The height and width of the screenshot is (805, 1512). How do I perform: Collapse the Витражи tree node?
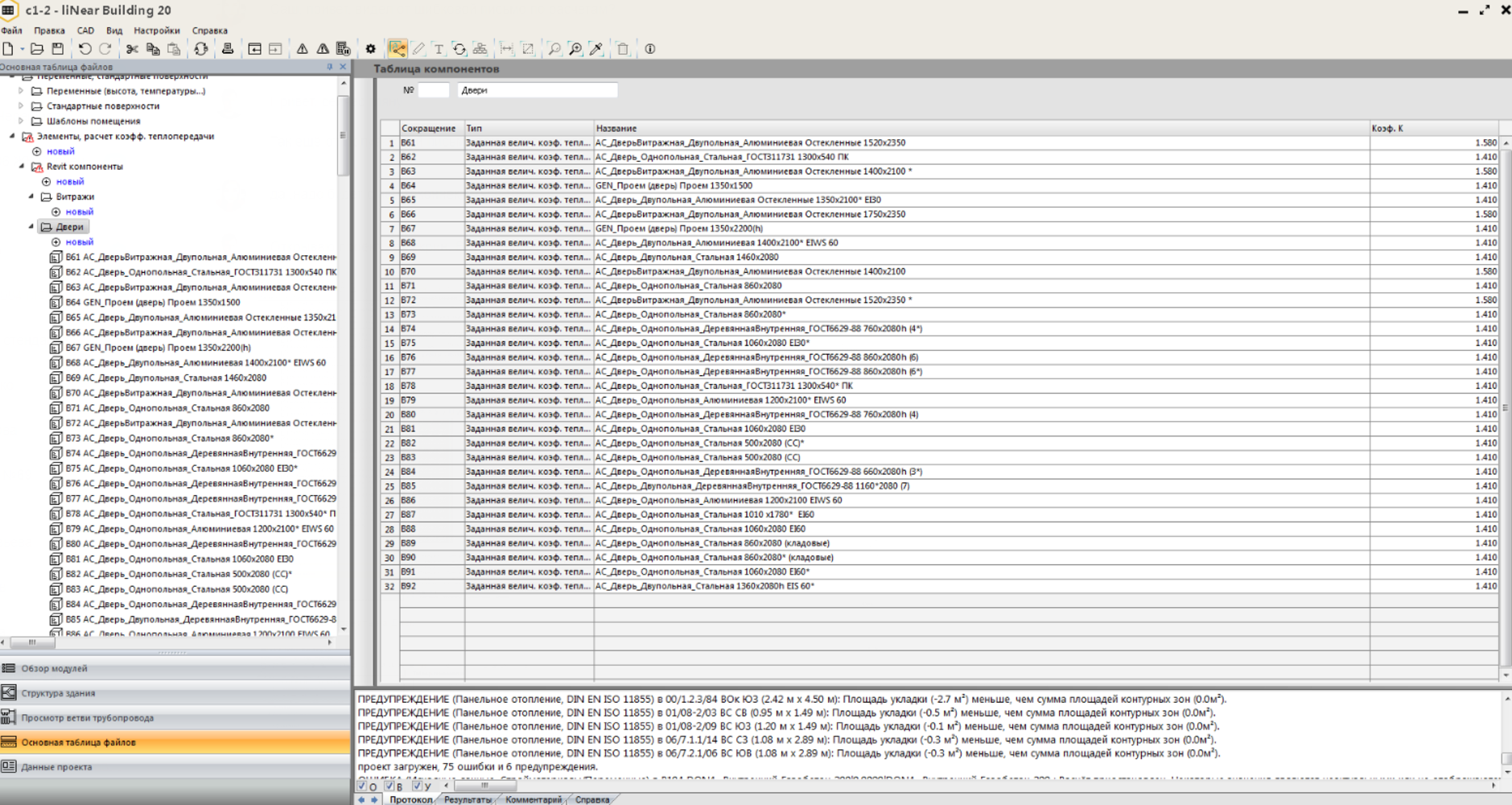31,196
